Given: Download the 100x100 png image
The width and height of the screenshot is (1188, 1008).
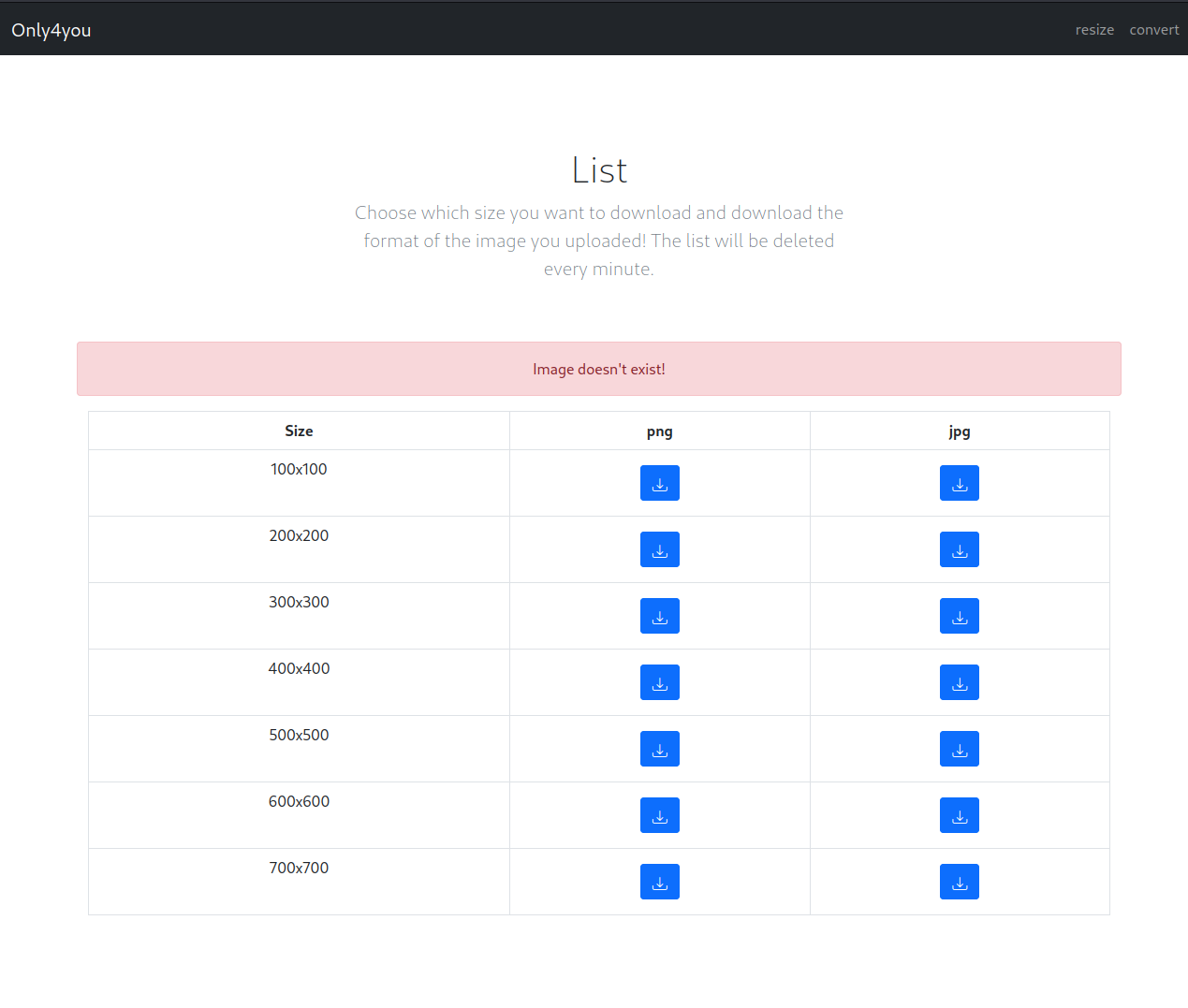Looking at the screenshot, I should pyautogui.click(x=660, y=483).
